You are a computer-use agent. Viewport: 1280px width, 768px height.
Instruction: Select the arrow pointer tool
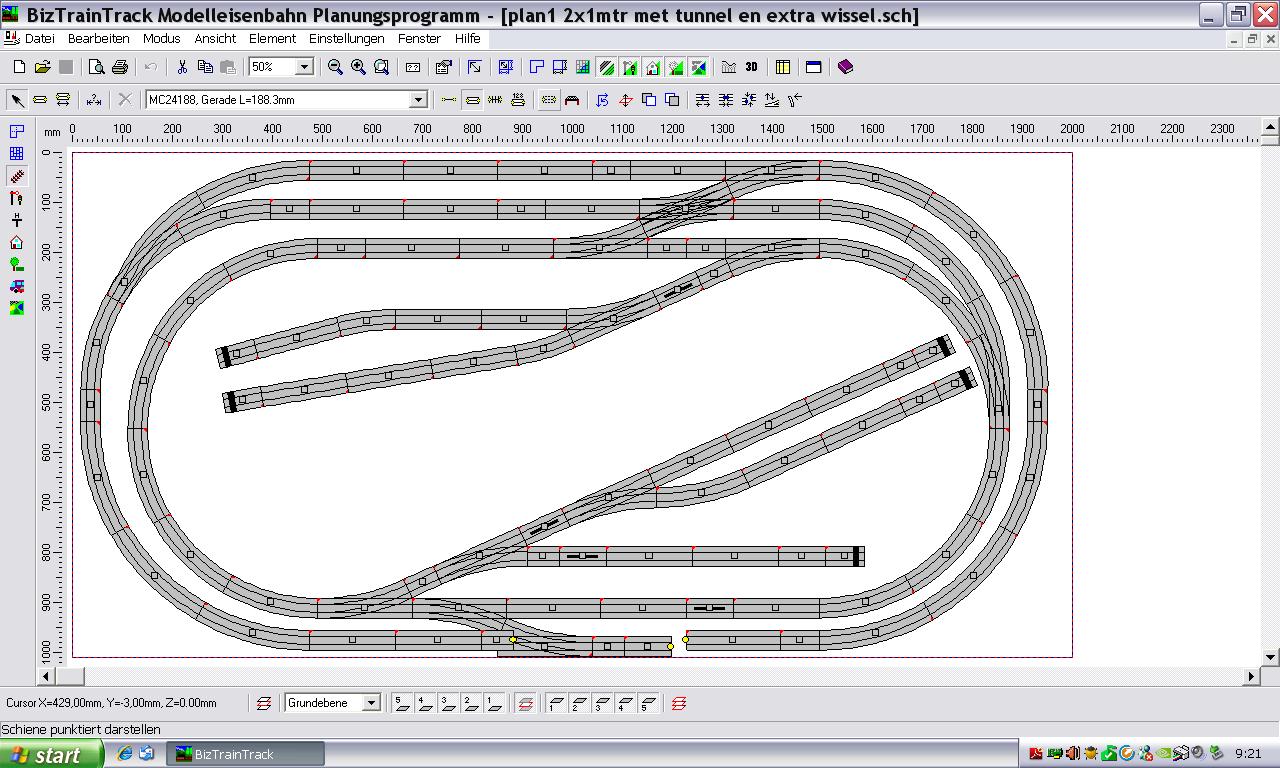coord(17,100)
